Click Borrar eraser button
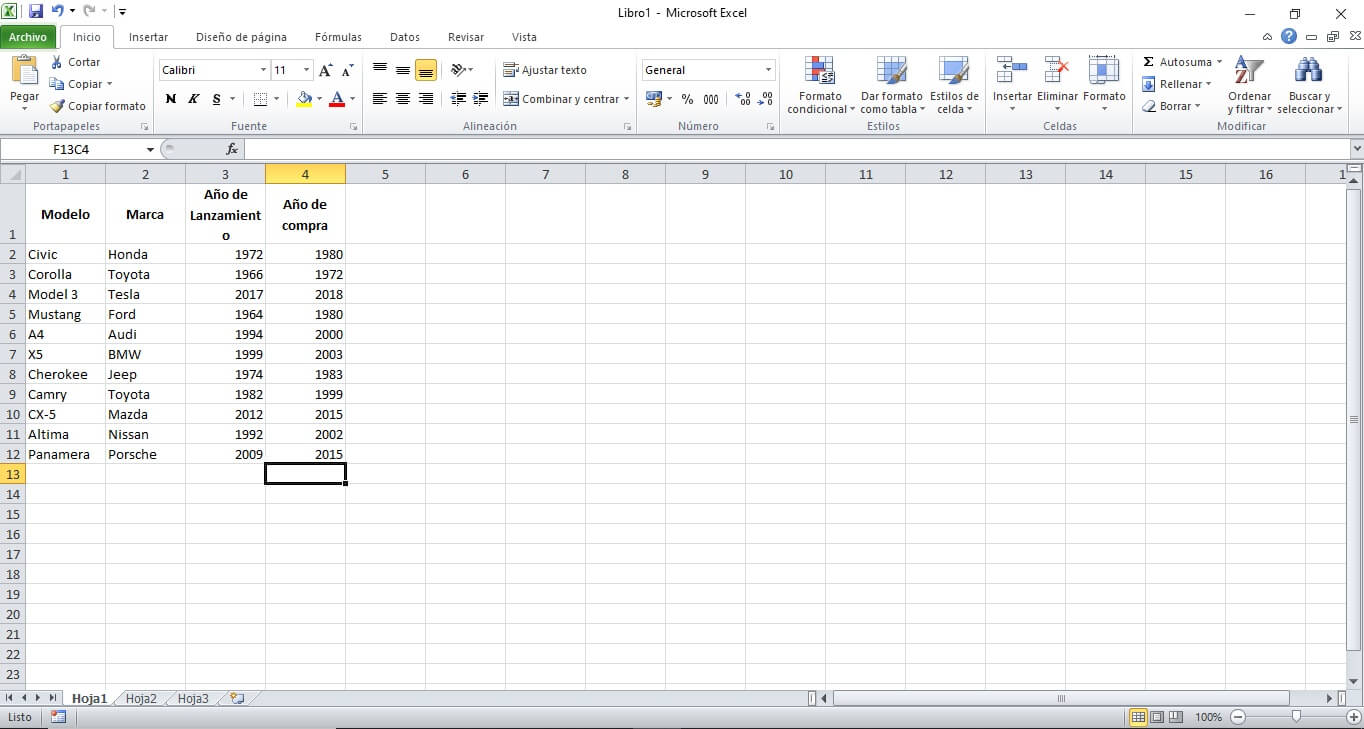This screenshot has width=1364, height=729. [x=1170, y=106]
